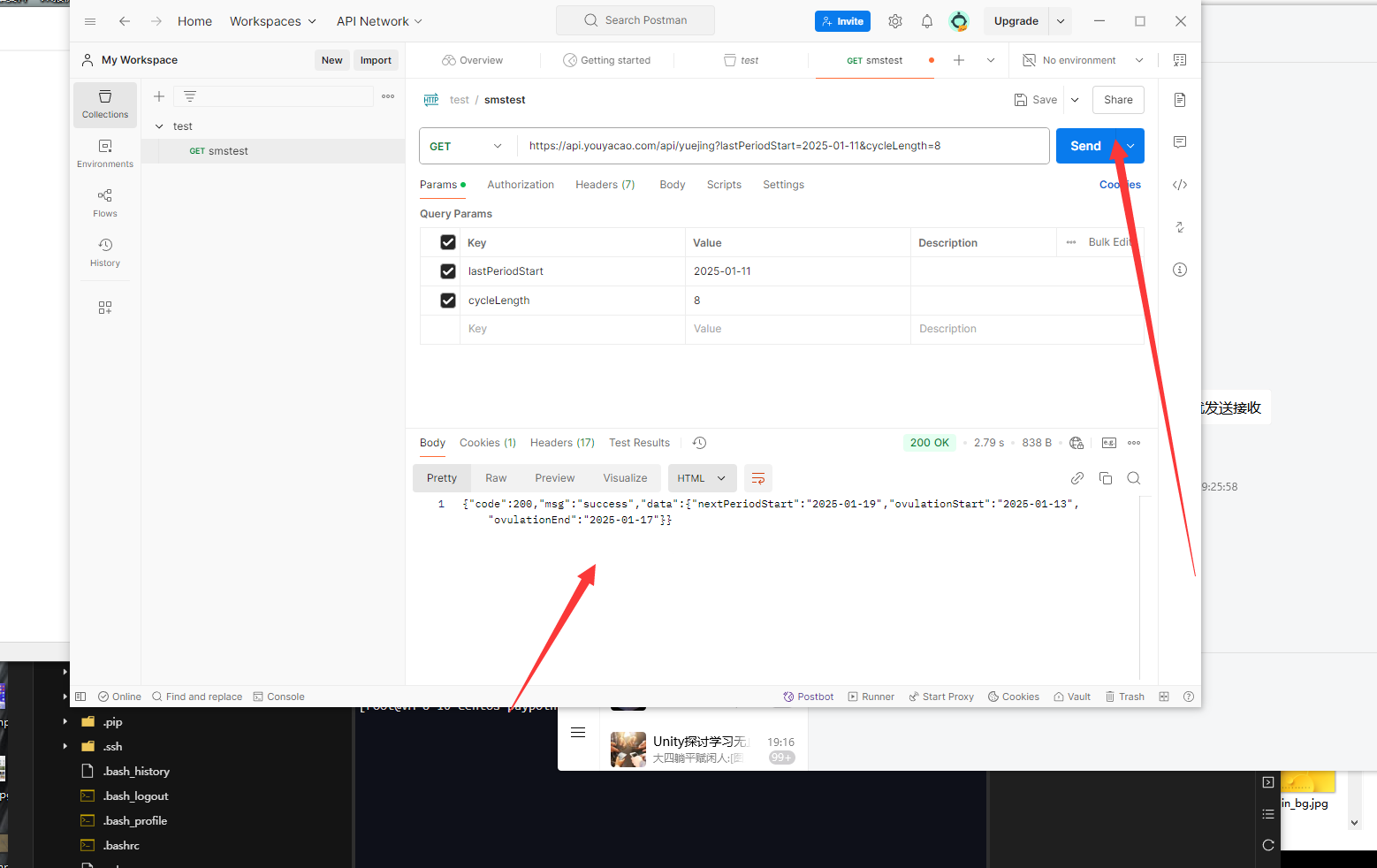Open the History sidebar panel
Viewport: 1377px width, 868px height.
[105, 253]
